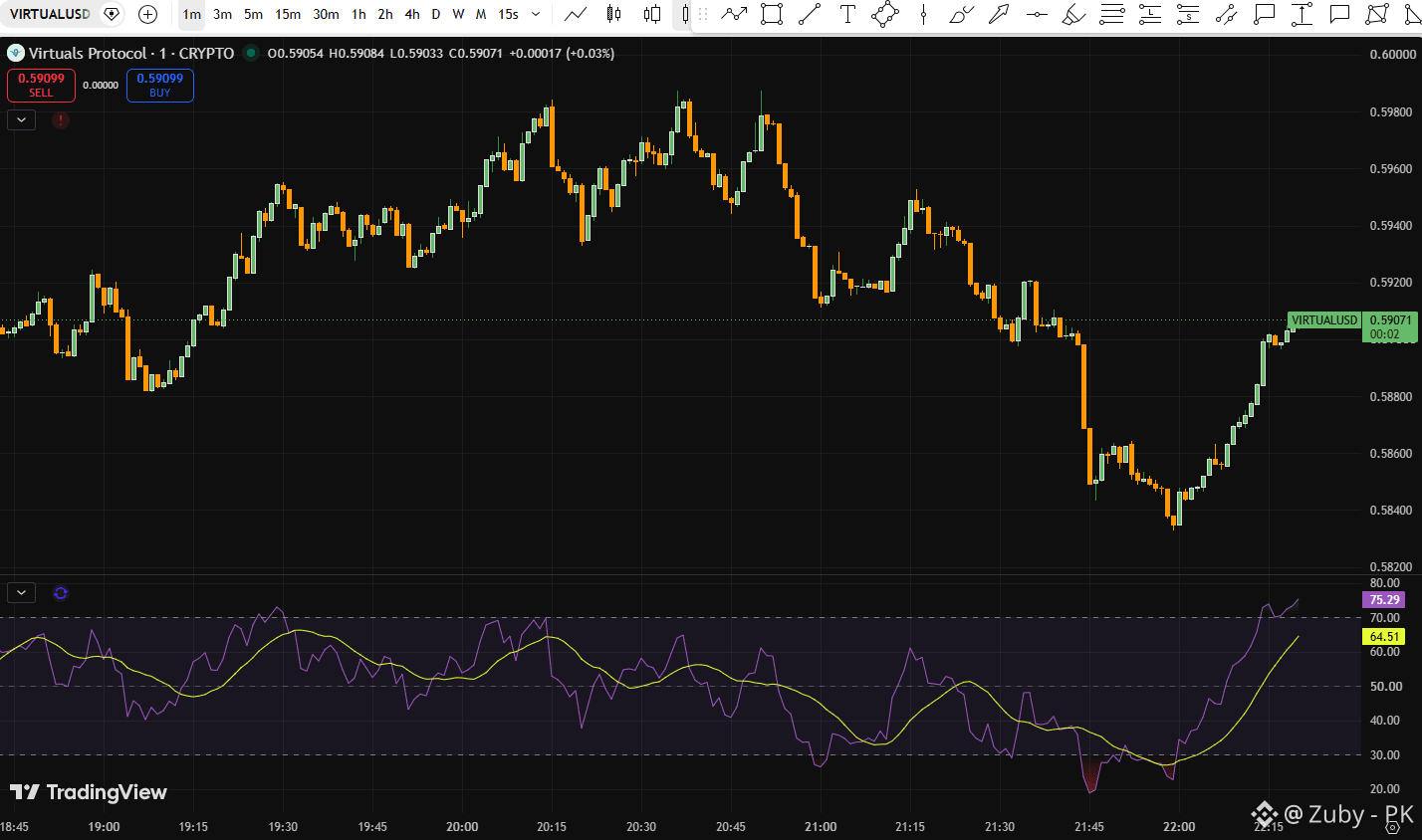Select the horizontal line tool
This screenshot has height=840, width=1422.
1037,14
